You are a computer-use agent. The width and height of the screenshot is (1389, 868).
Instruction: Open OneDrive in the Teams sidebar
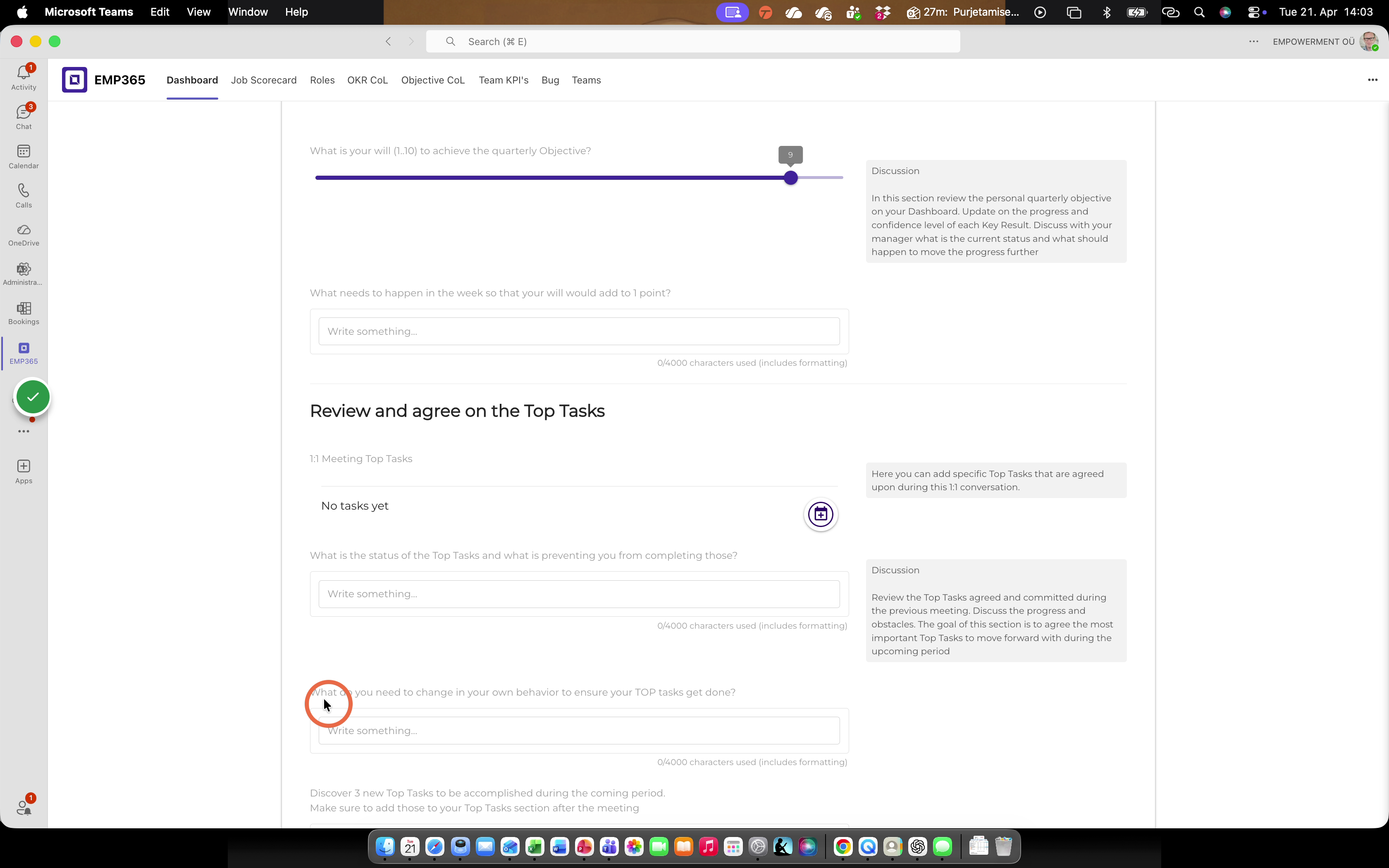[x=24, y=235]
